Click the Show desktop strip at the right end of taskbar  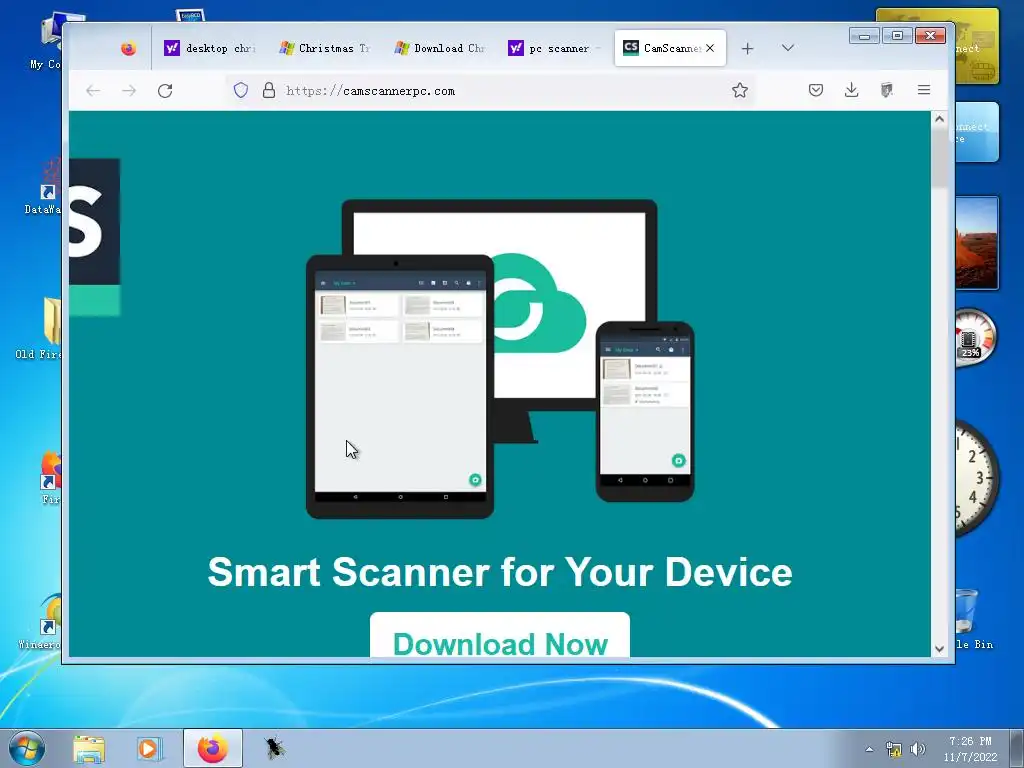click(x=1017, y=748)
